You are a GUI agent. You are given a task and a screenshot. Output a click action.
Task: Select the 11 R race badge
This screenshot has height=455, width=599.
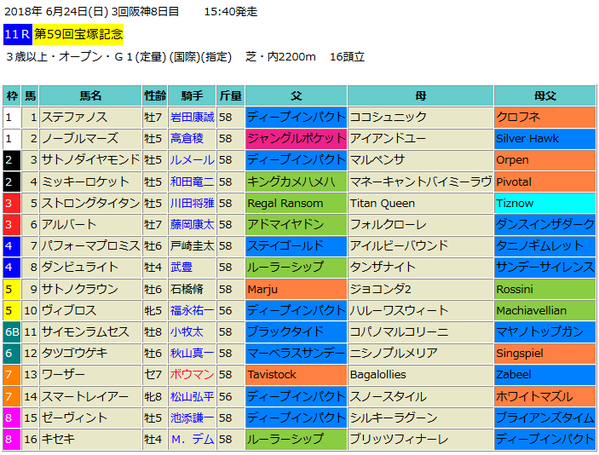click(18, 34)
